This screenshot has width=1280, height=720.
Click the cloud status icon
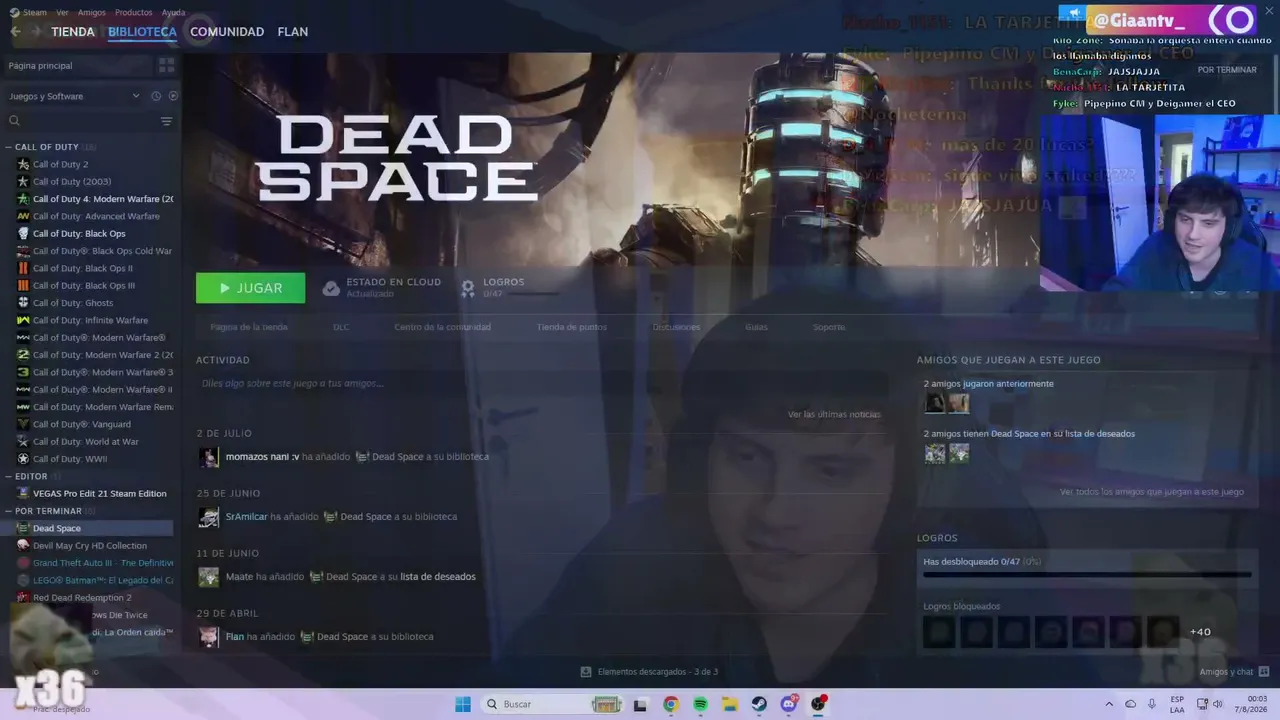331,288
